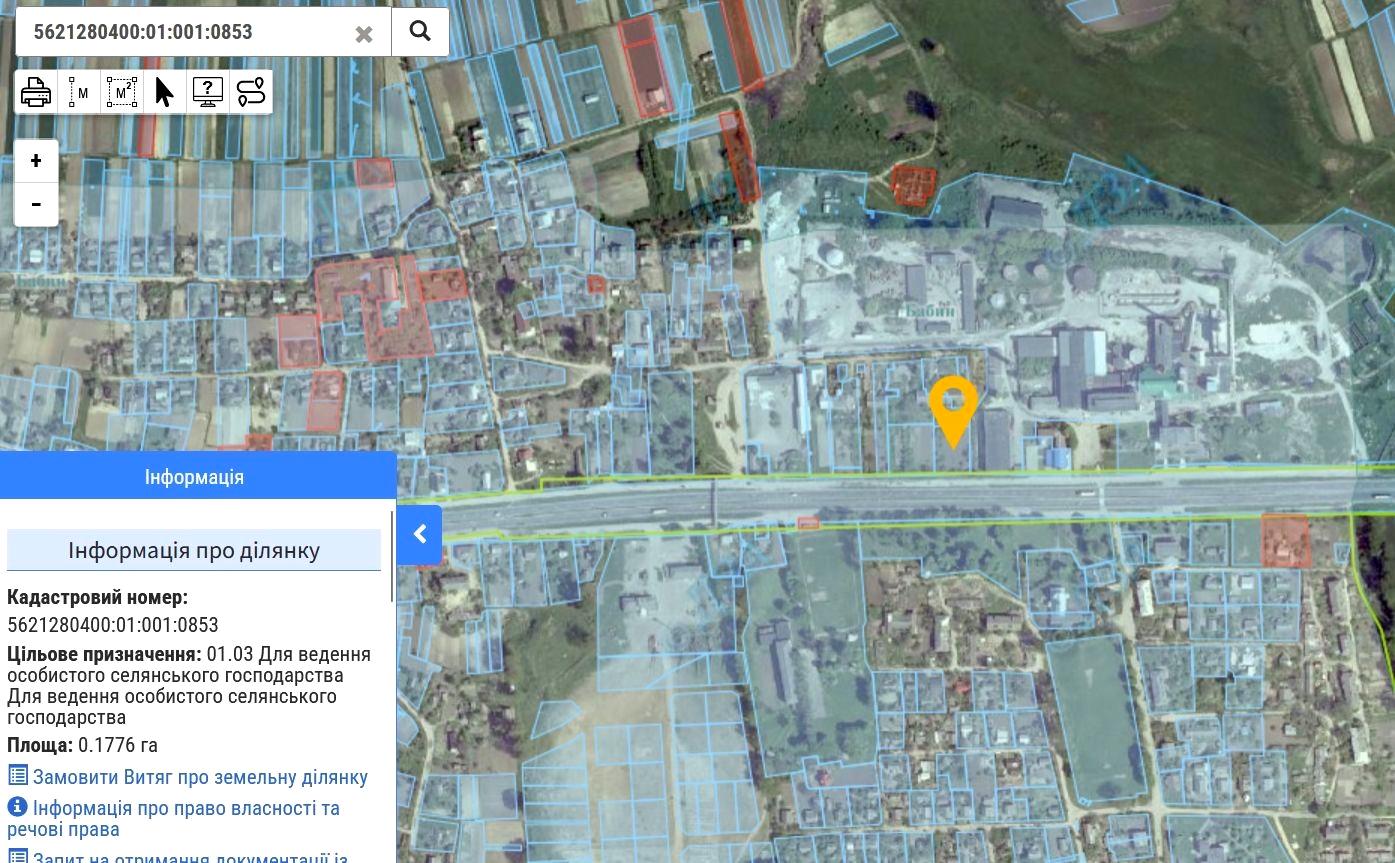Select the print map tool
This screenshot has width=1395, height=863.
(36, 92)
